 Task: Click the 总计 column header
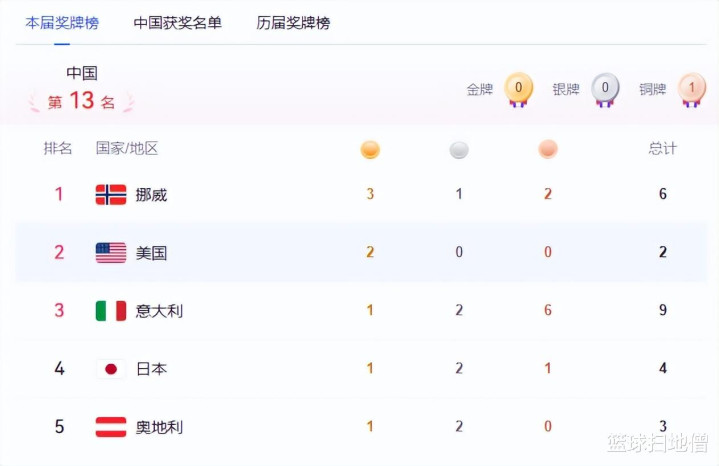[662, 148]
